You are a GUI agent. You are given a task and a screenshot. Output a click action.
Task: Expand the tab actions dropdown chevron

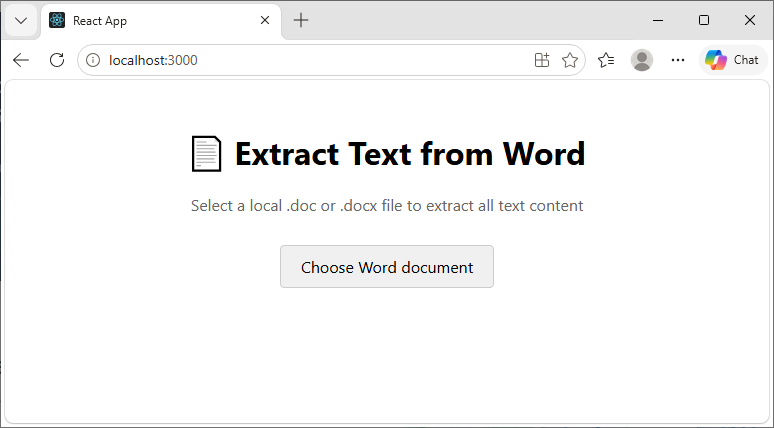pos(21,21)
